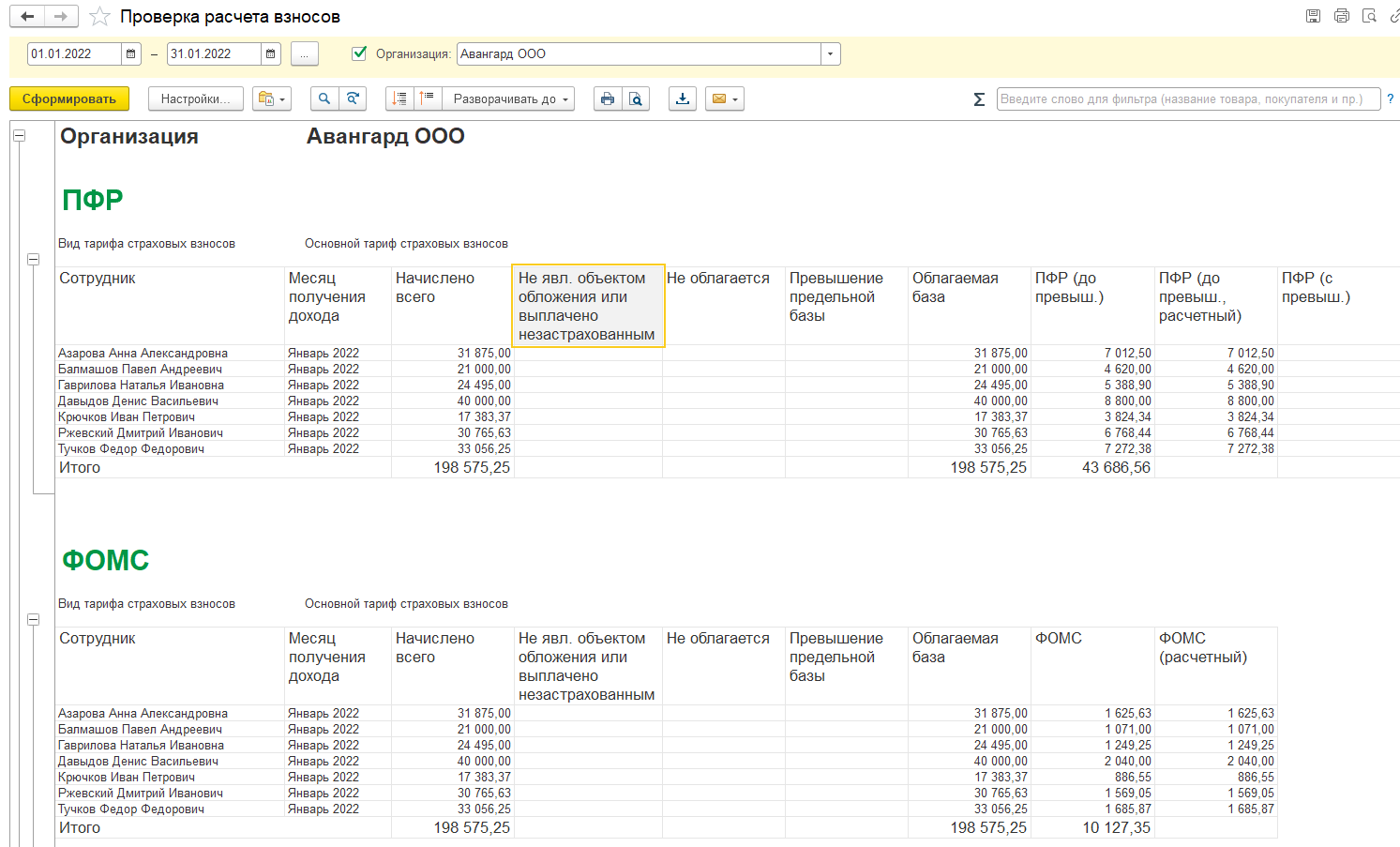
Task: Click the find magnifier icon in toolbar
Action: click(x=324, y=98)
